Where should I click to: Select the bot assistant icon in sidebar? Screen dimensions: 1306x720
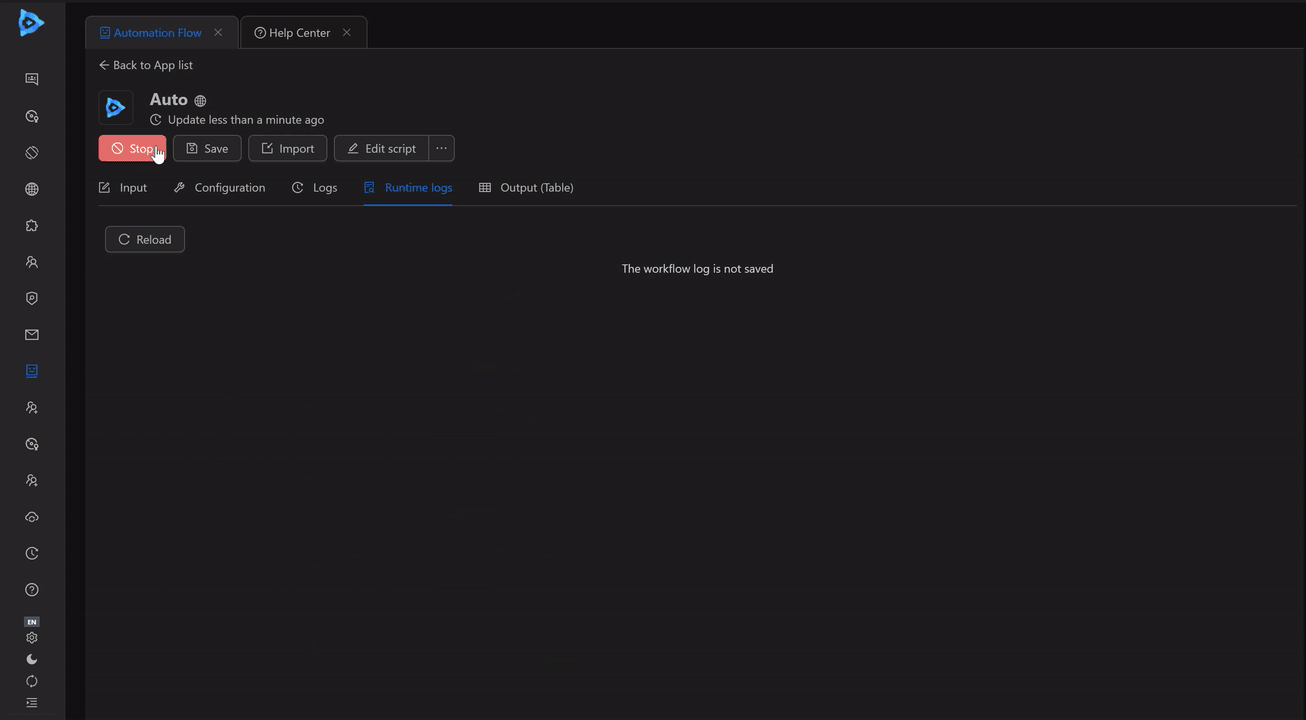[x=31, y=116]
